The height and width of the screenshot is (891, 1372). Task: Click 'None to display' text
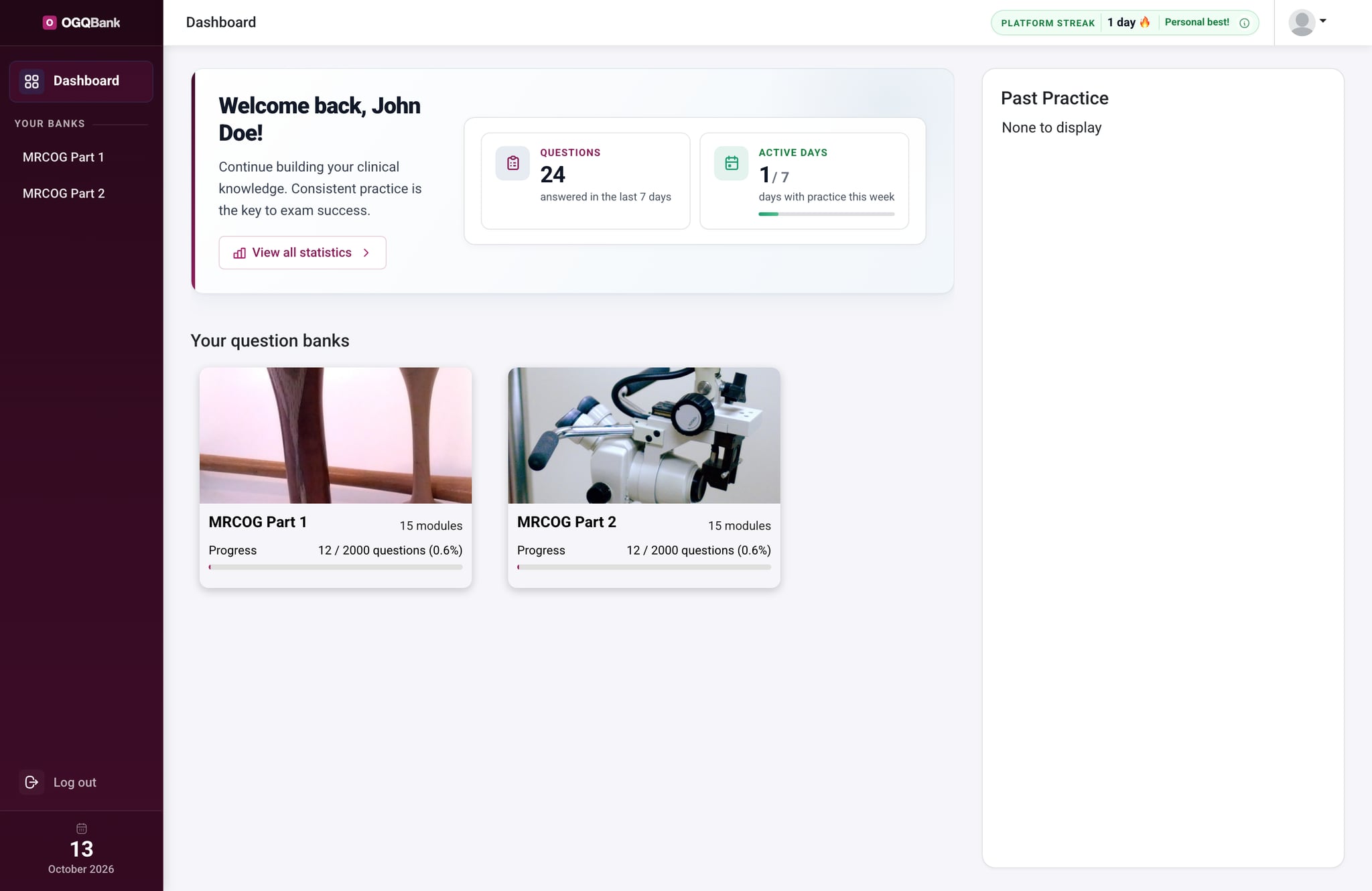1051,128
